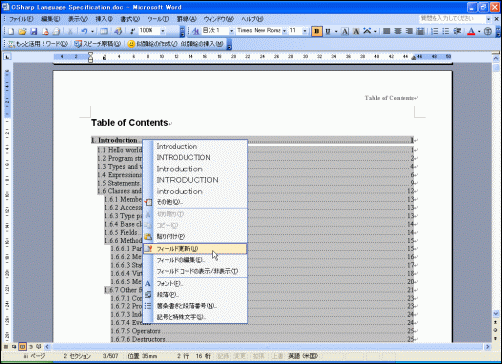502x364 pixels.
Task: Open the underline style dropdown arrow
Action: [x=336, y=31]
